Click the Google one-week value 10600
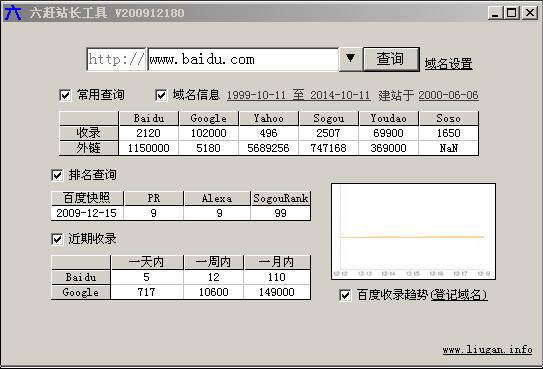Image resolution: width=543 pixels, height=369 pixels. coord(214,292)
